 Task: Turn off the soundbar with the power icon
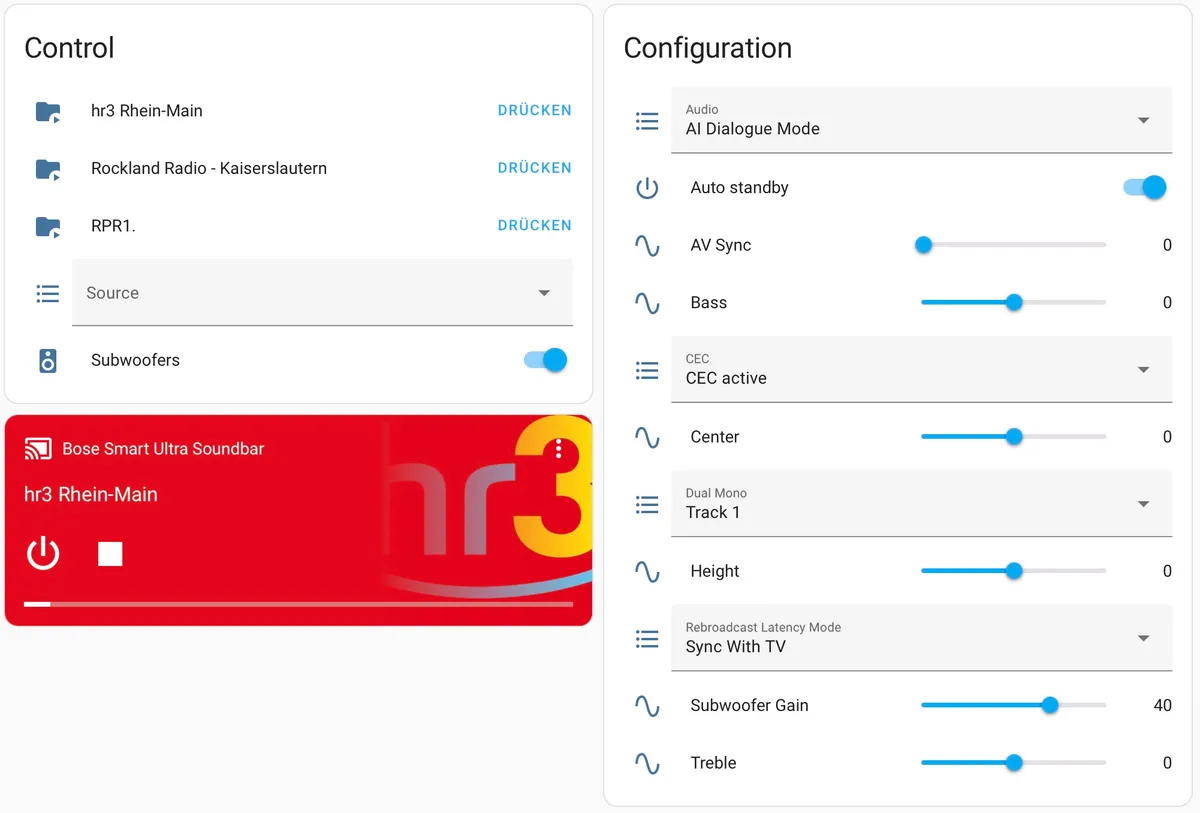(43, 553)
